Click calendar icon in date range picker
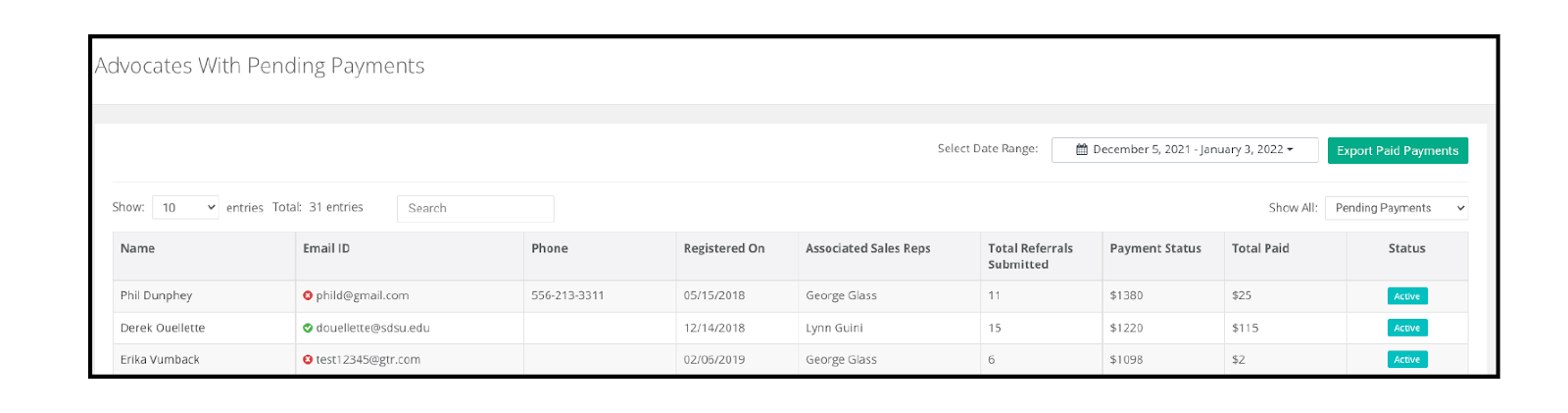This screenshot has height=413, width=1568. coord(1082,150)
